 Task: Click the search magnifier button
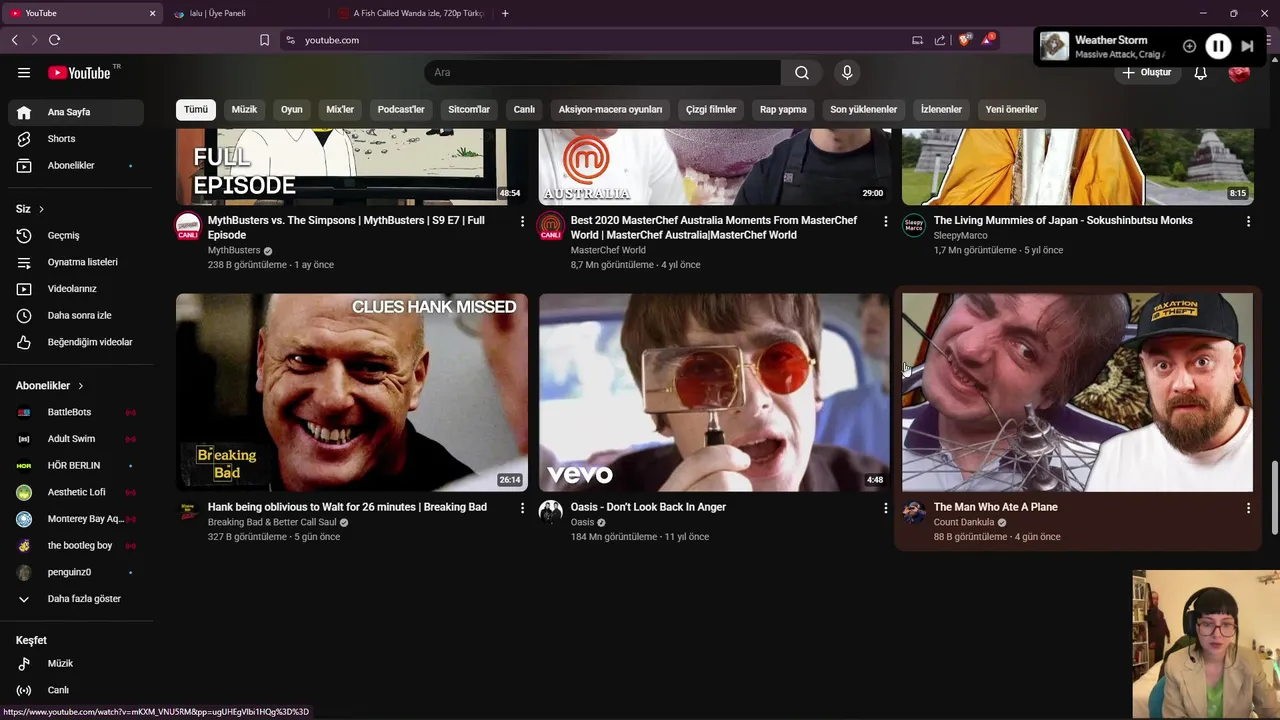click(802, 72)
